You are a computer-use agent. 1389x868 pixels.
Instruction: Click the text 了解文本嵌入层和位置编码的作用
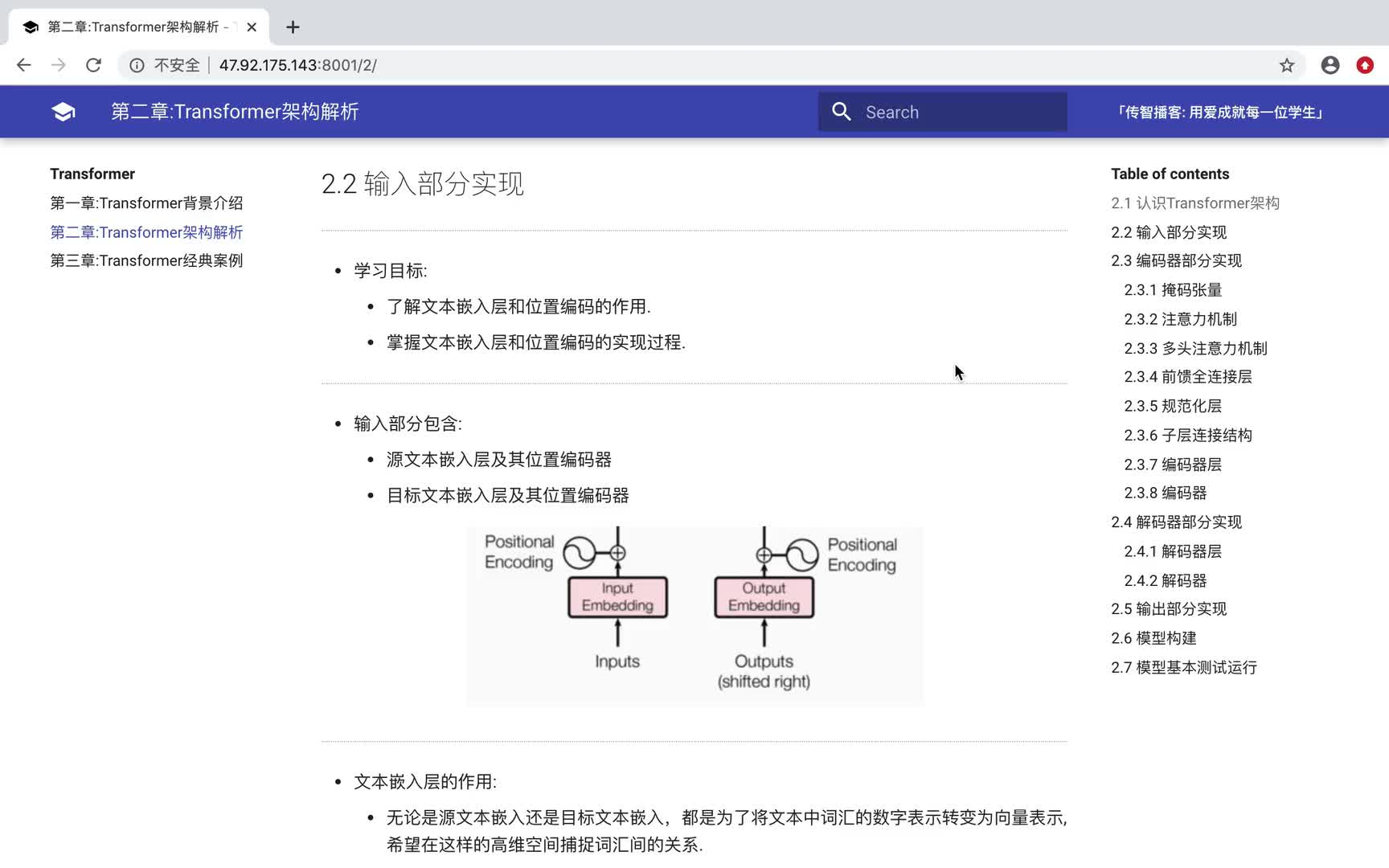[x=518, y=307]
